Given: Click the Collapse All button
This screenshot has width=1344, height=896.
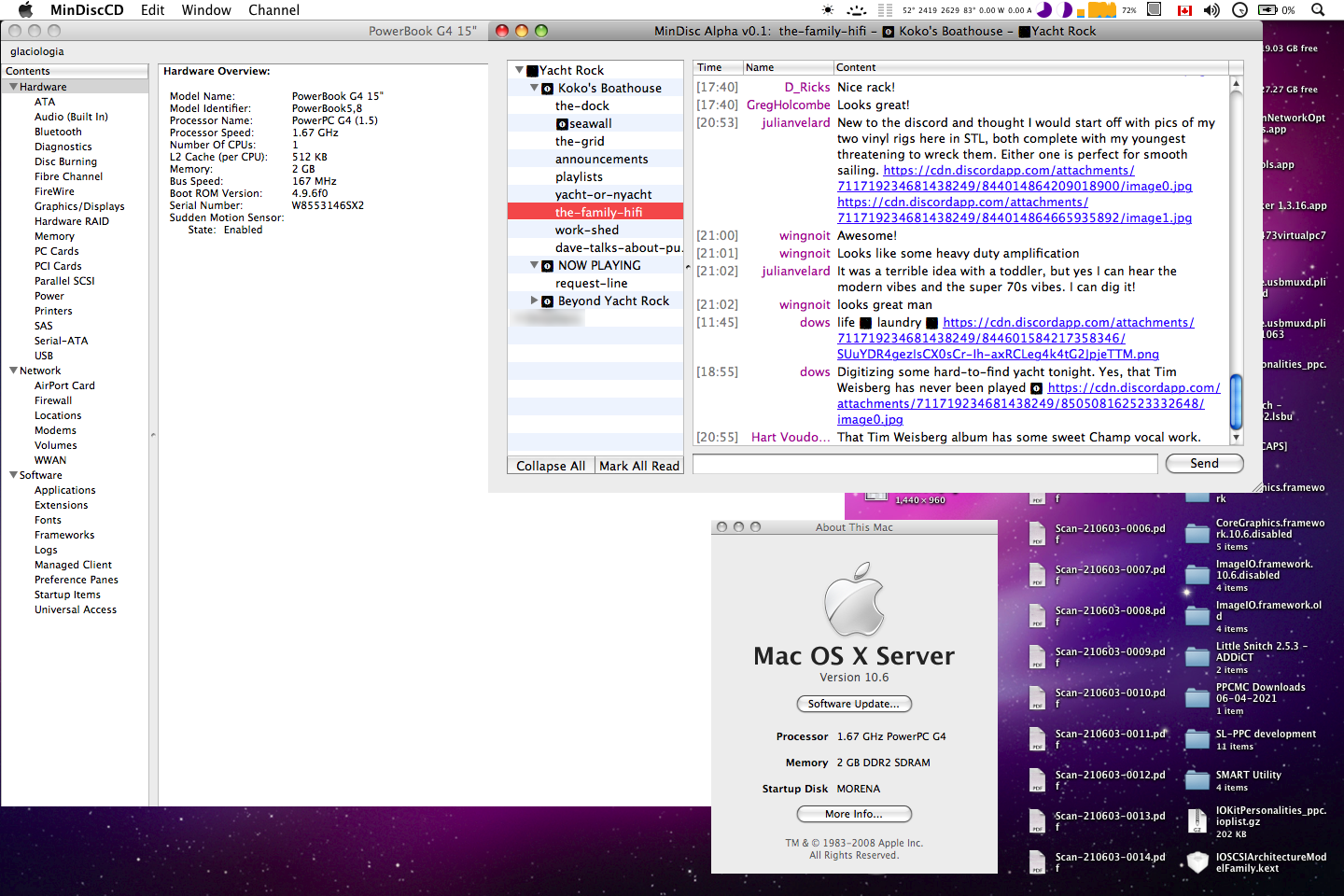Looking at the screenshot, I should tap(551, 466).
